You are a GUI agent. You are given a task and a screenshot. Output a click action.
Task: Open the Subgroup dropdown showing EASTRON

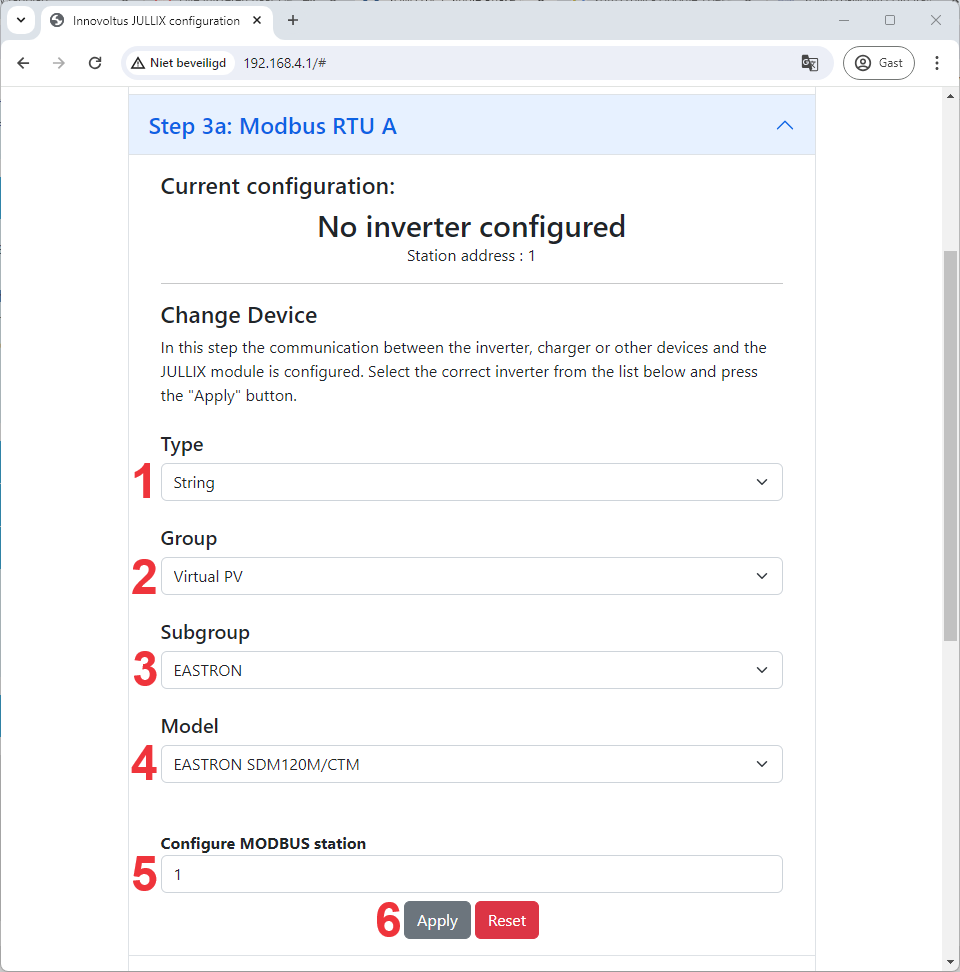pyautogui.click(x=471, y=670)
